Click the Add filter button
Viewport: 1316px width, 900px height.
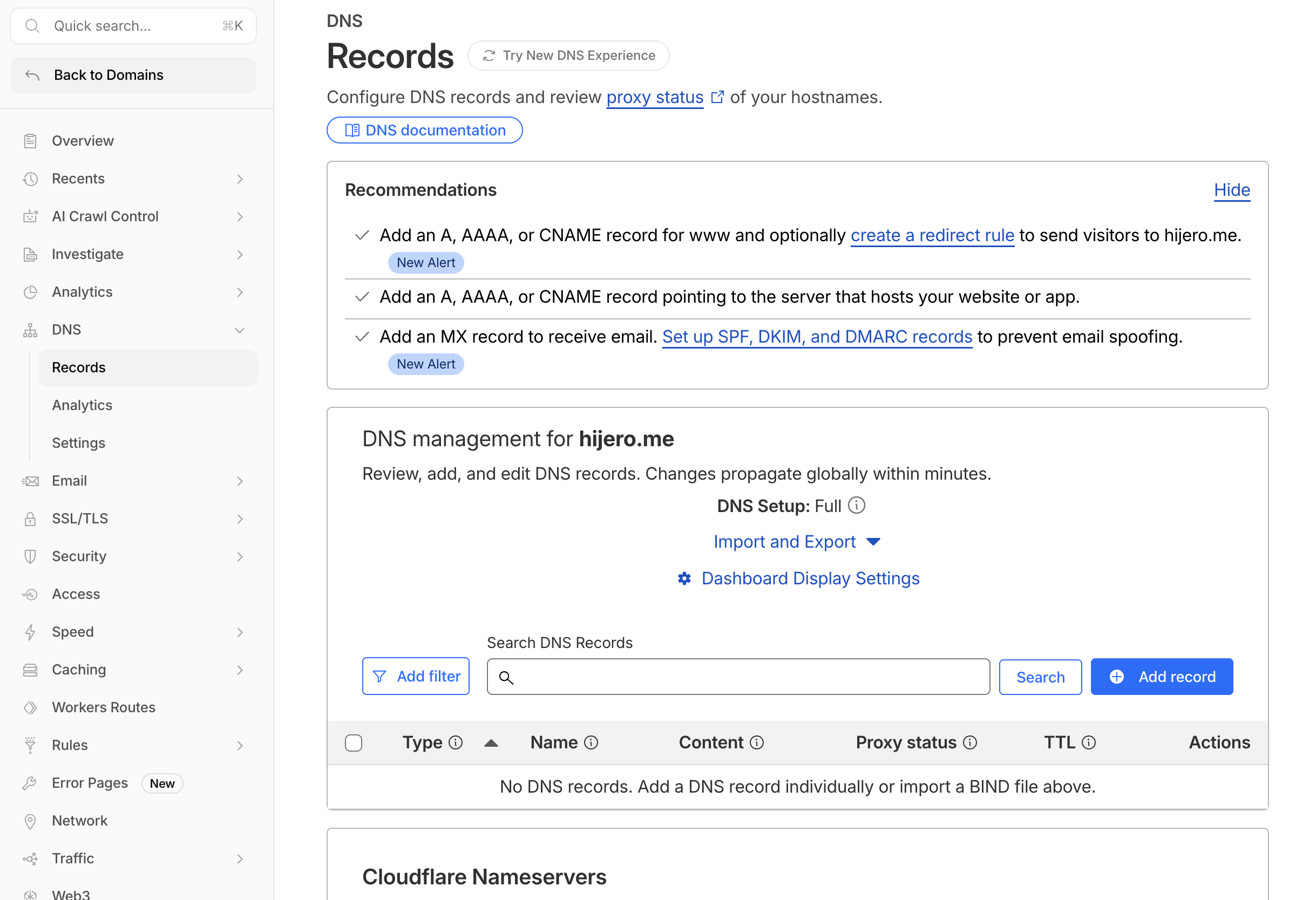[416, 677]
